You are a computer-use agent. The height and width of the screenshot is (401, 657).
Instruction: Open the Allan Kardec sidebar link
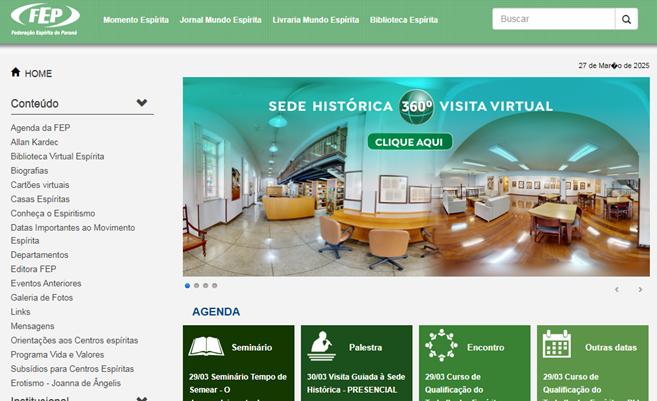point(34,142)
